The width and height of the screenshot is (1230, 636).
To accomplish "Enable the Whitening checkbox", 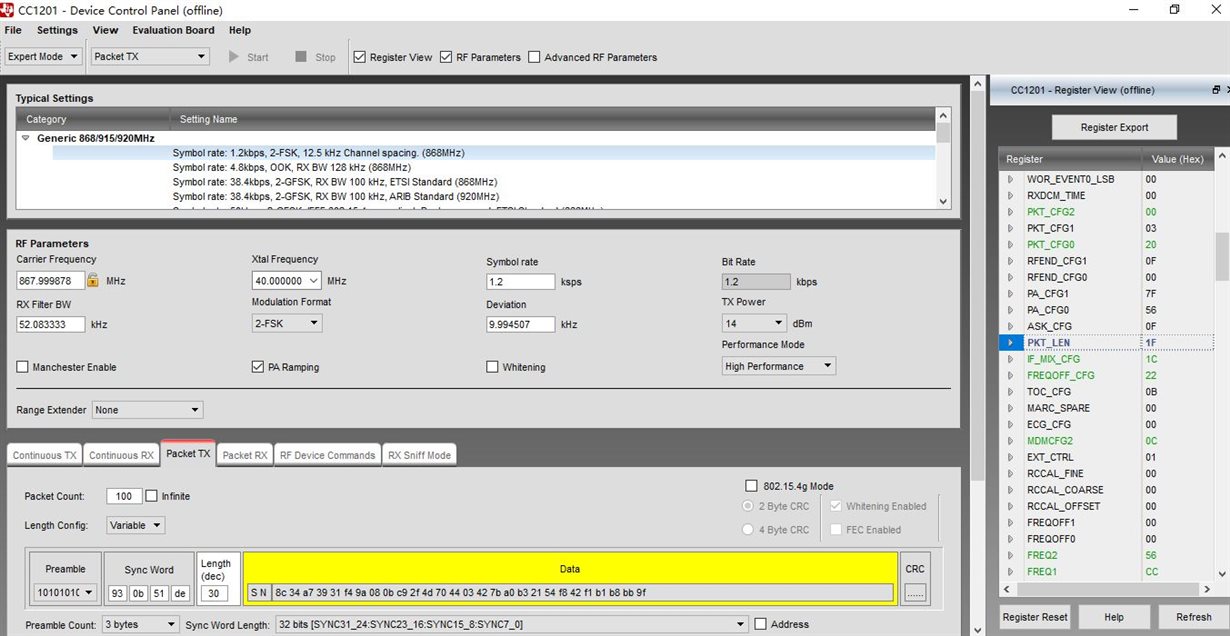I will (493, 367).
